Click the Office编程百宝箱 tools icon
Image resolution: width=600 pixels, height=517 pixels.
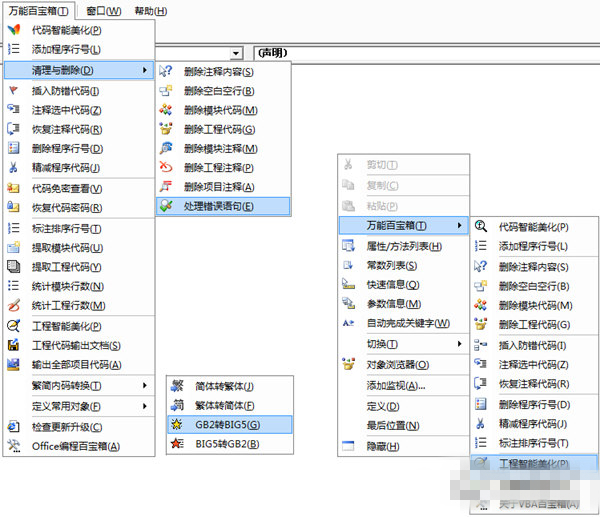pos(14,446)
